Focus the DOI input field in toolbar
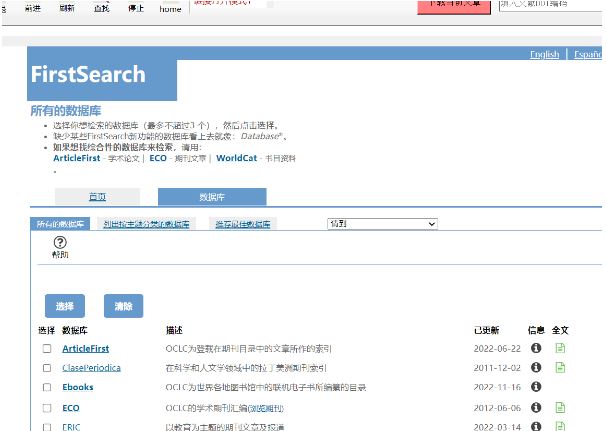Image resolution: width=606 pixels, height=431 pixels. pos(551,5)
